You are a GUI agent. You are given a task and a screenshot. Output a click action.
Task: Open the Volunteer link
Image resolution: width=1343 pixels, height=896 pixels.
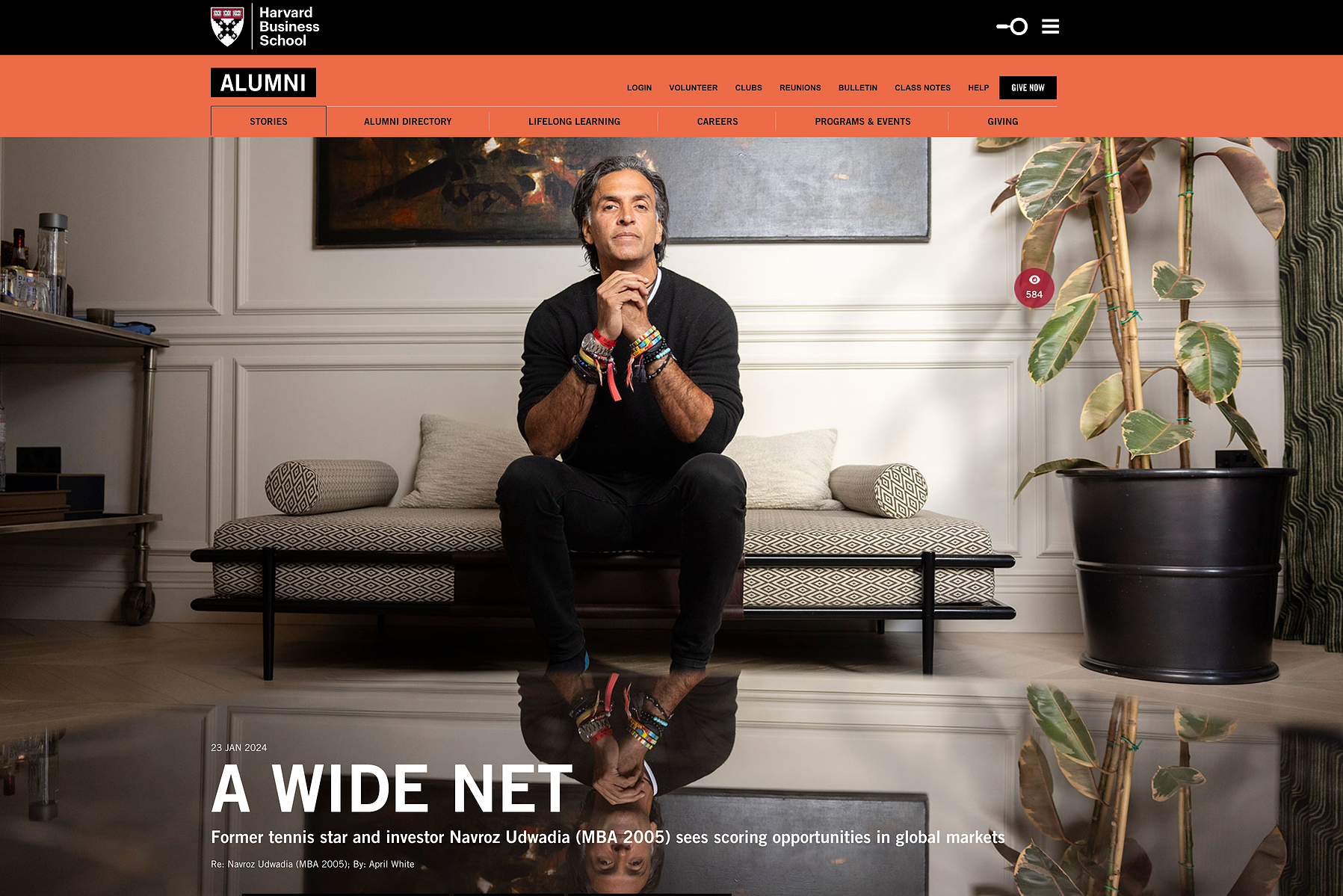693,88
